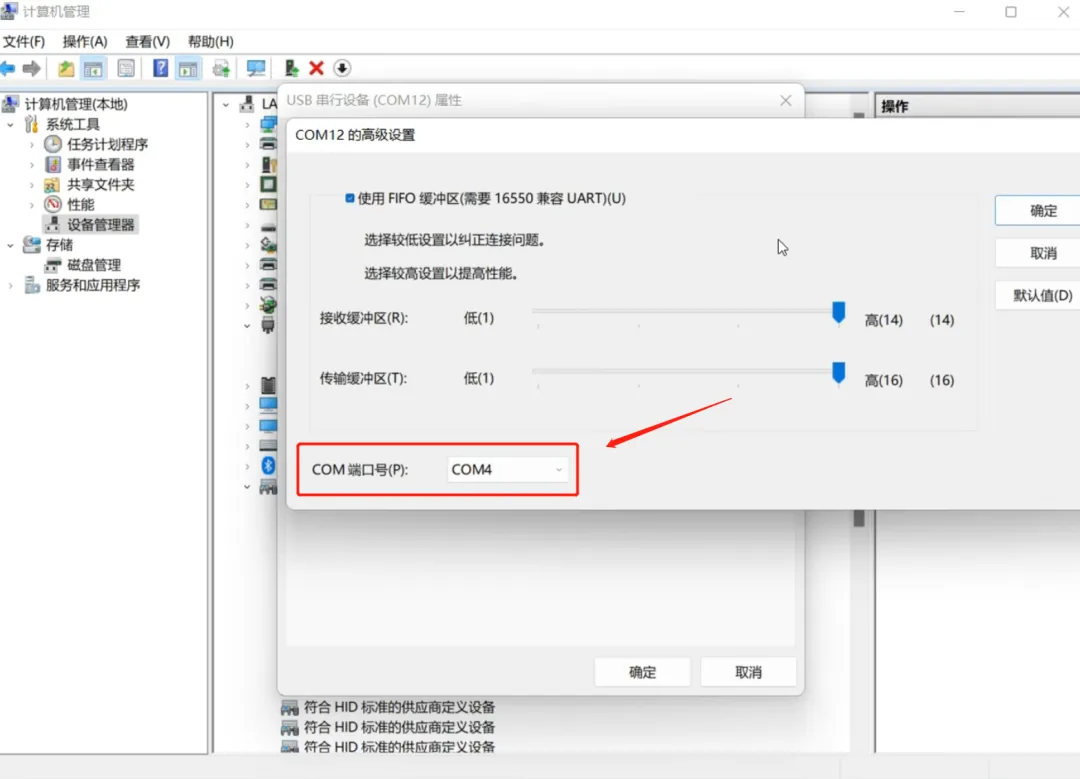Screen dimensions: 1080x779
Task: Open the COM port number dropdown
Action: (508, 470)
